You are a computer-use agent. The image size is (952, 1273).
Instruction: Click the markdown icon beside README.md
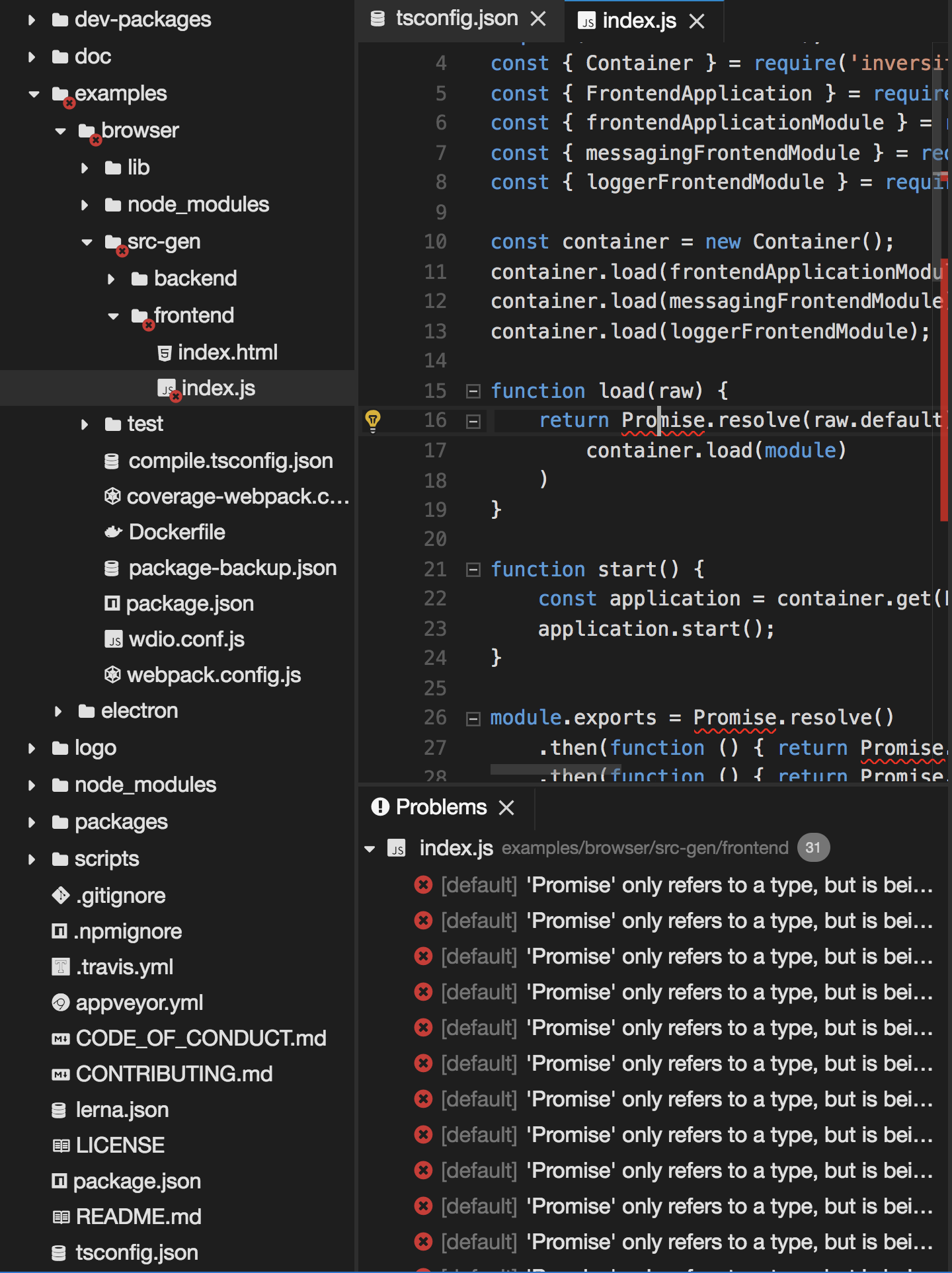pyautogui.click(x=60, y=1217)
